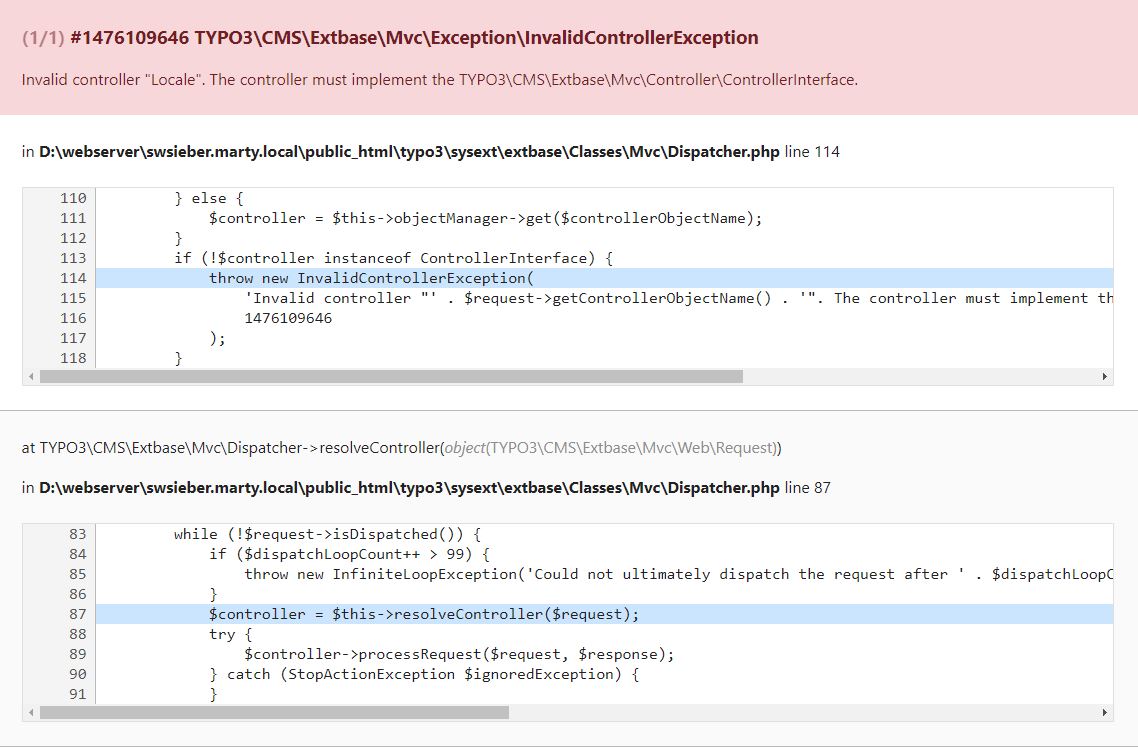This screenshot has height=748, width=1138.
Task: Click code line 'catch (StopActionException $ignoredException)'
Action: click(x=424, y=674)
